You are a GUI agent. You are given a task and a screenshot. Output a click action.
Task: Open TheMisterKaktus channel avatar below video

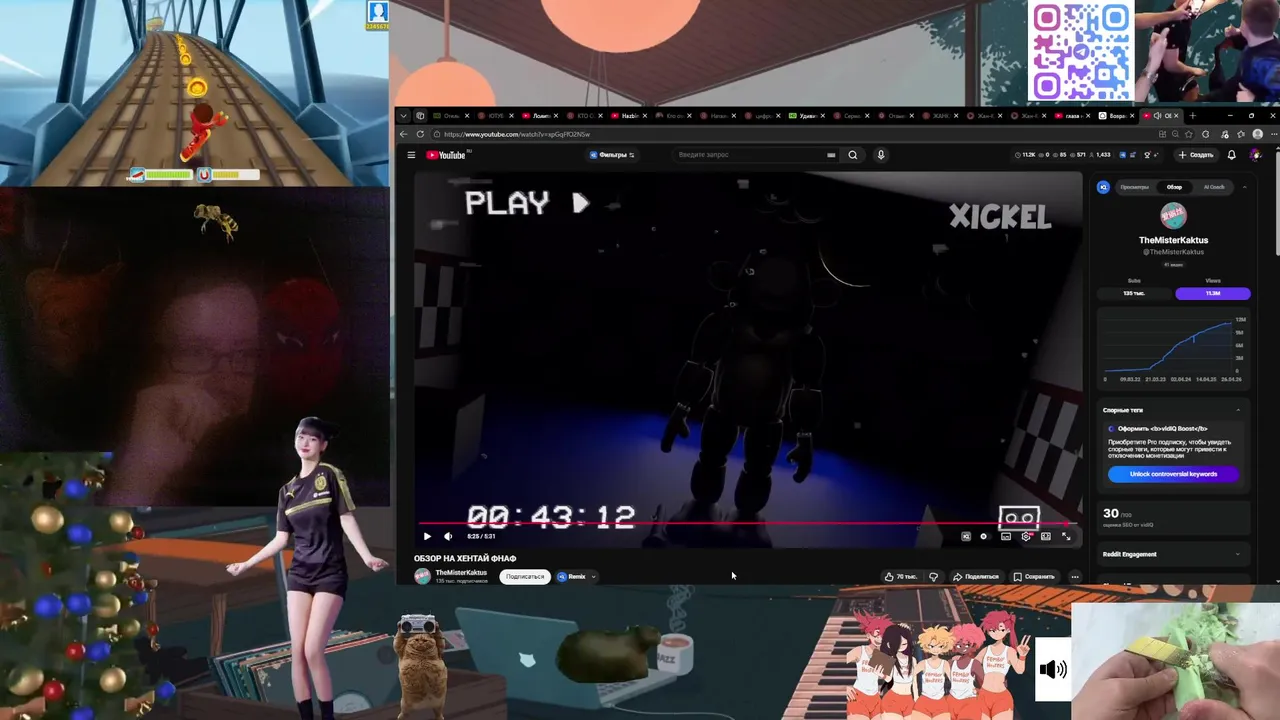(x=422, y=576)
